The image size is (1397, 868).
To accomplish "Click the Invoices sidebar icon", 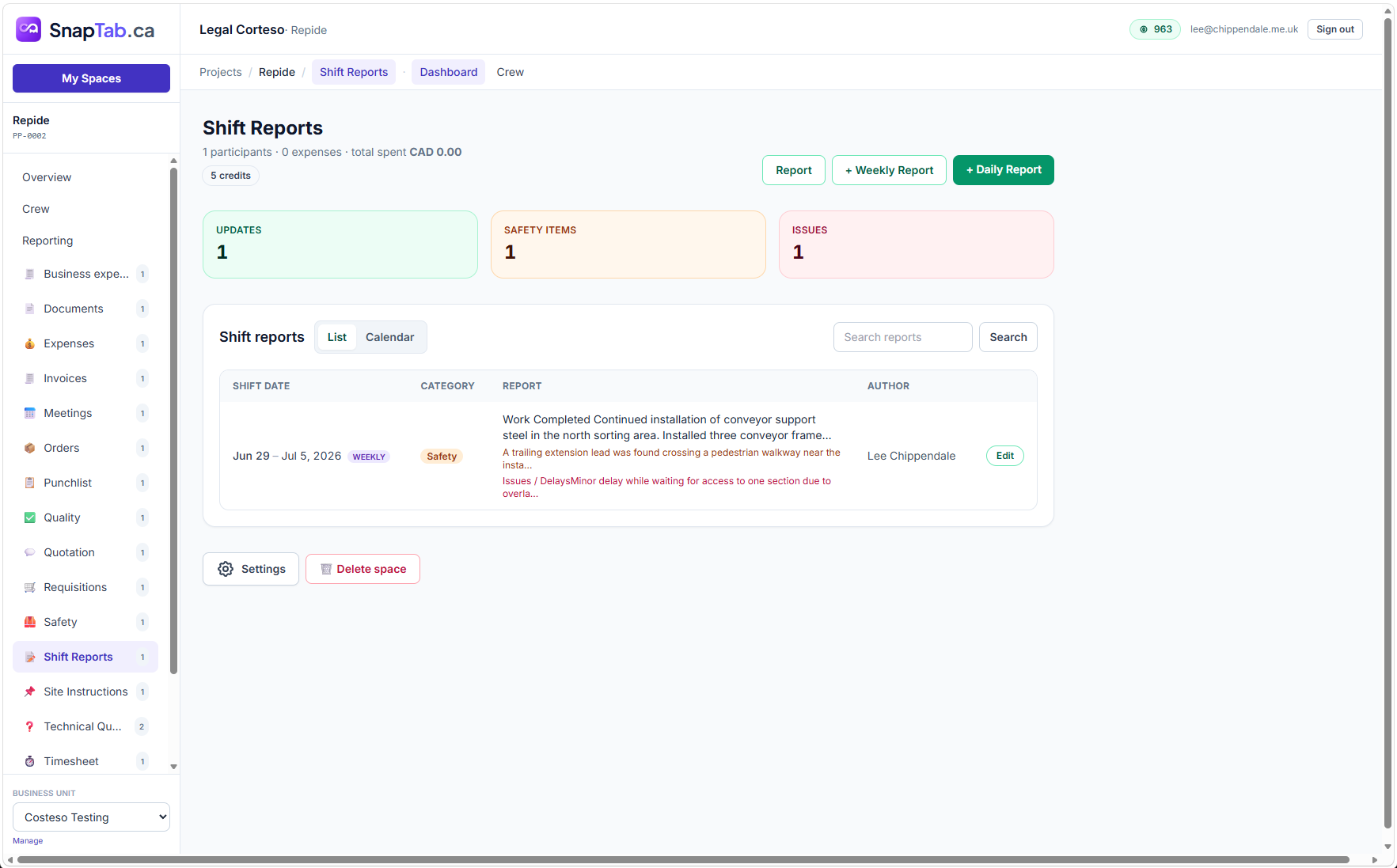I will (29, 378).
